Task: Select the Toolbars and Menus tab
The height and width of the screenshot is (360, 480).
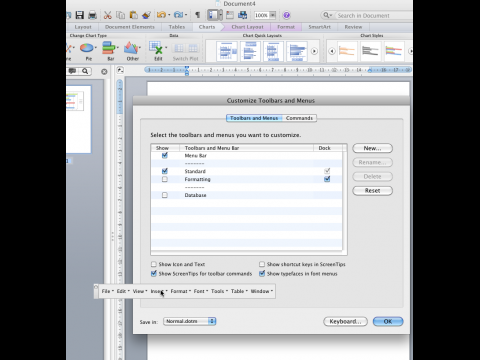Action: (x=254, y=118)
